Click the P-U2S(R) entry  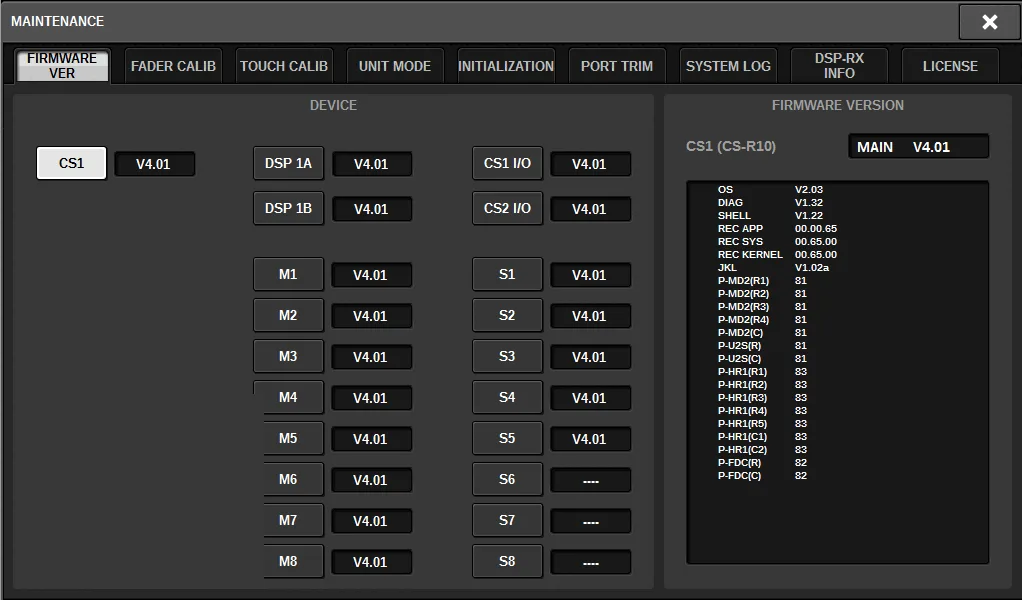tap(762, 346)
